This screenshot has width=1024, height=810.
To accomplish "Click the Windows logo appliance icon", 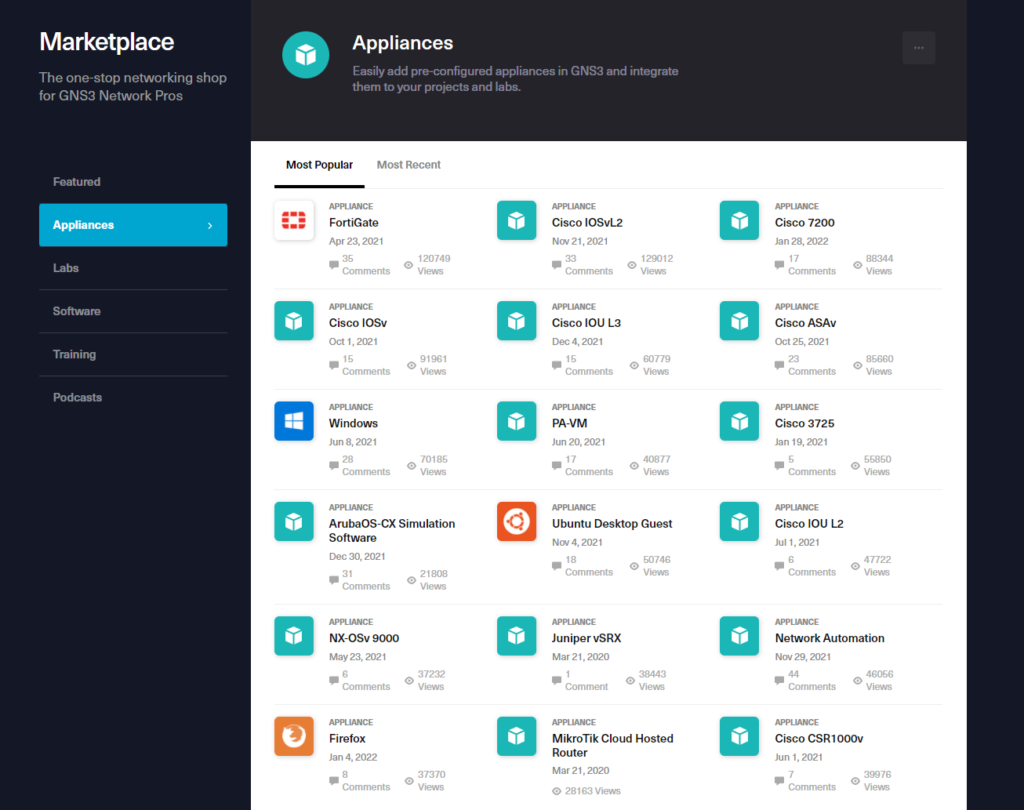I will (293, 421).
